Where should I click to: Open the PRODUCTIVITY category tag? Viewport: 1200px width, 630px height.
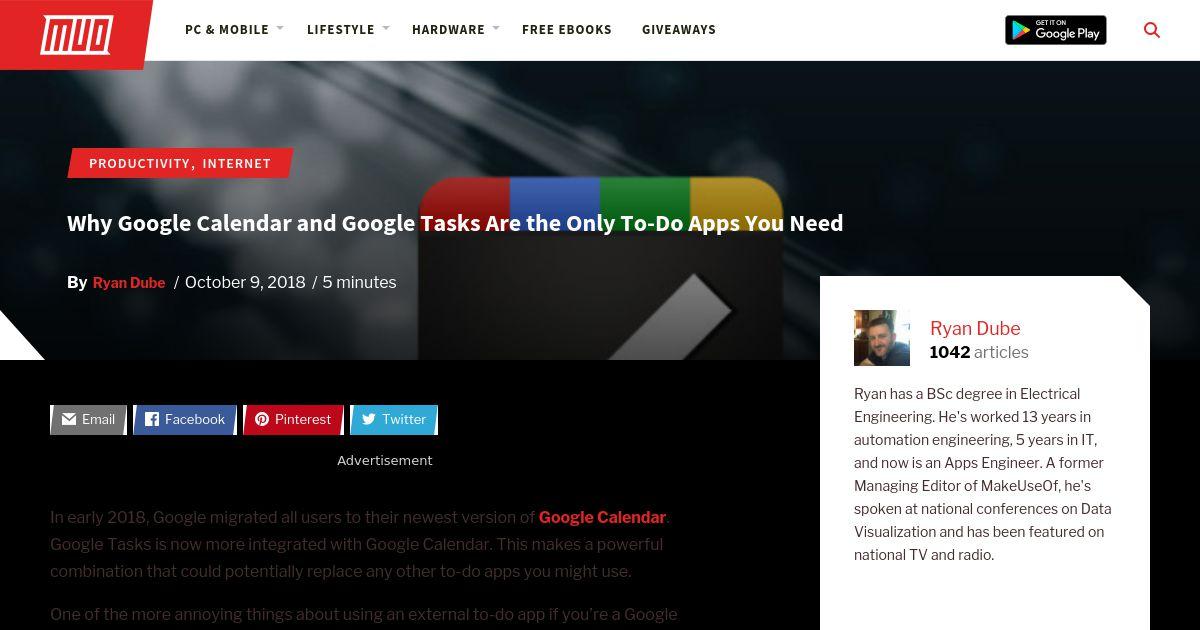[140, 163]
